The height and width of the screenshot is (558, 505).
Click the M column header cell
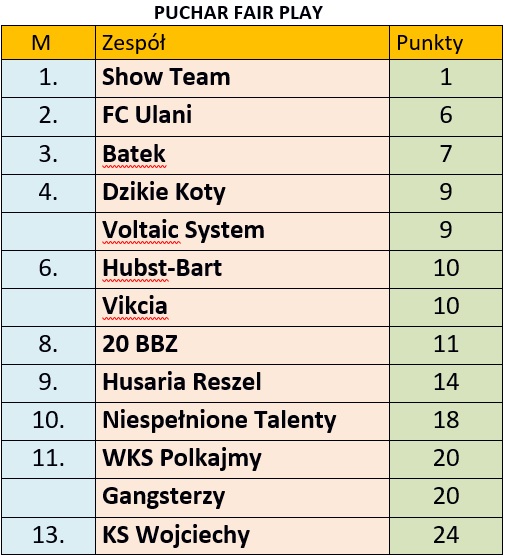[x=48, y=43]
